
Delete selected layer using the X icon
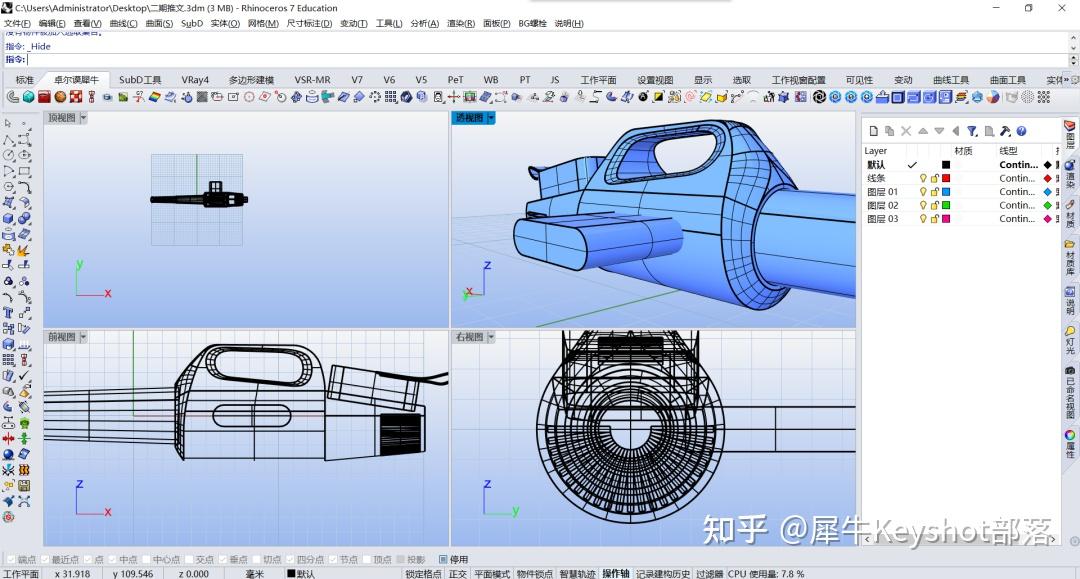click(905, 131)
